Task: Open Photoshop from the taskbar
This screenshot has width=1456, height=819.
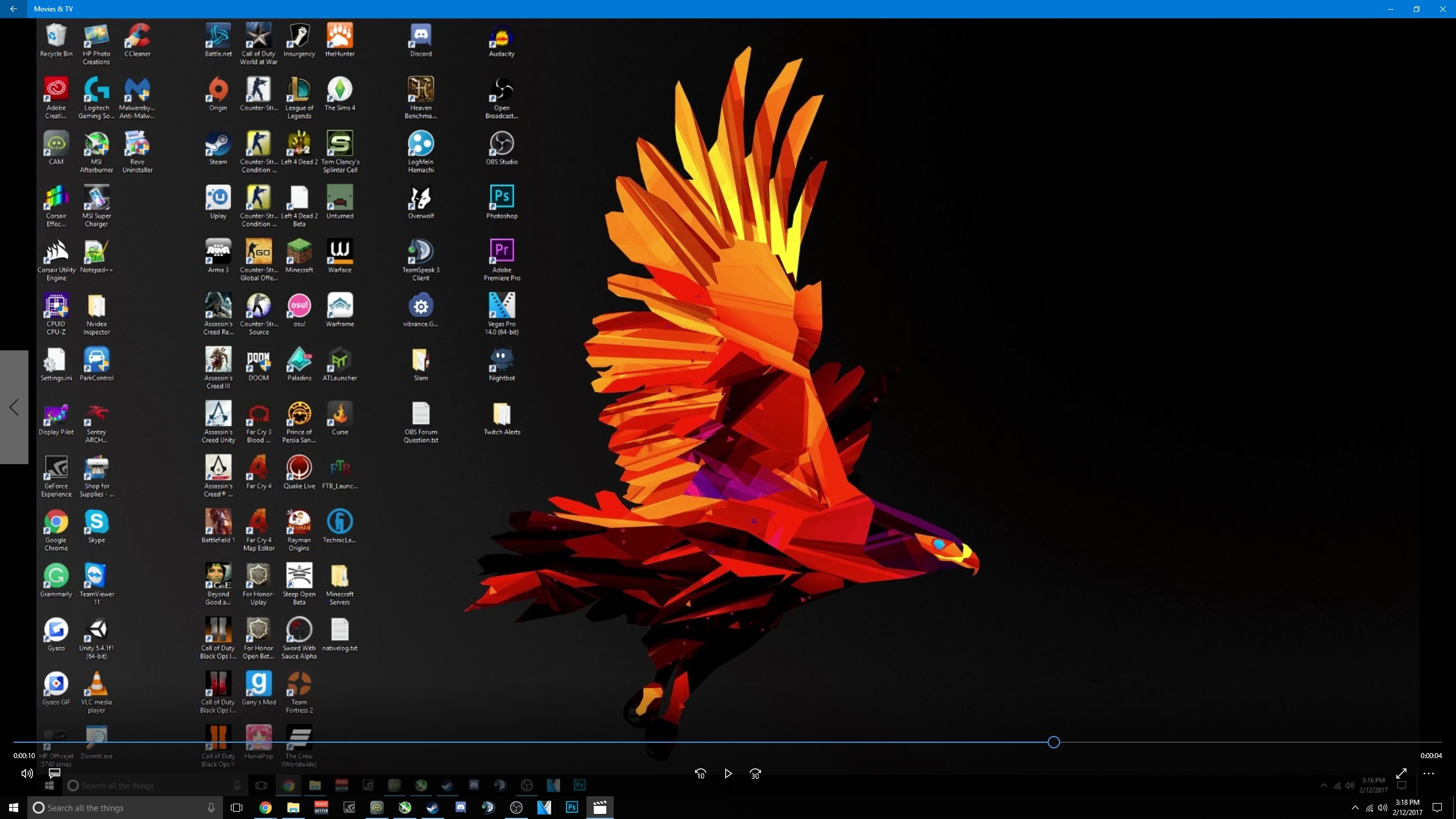Action: click(x=572, y=808)
